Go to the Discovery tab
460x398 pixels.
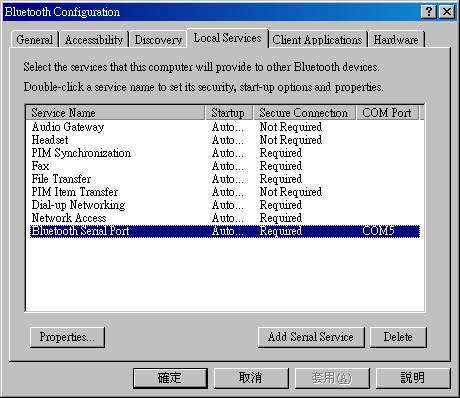point(158,40)
